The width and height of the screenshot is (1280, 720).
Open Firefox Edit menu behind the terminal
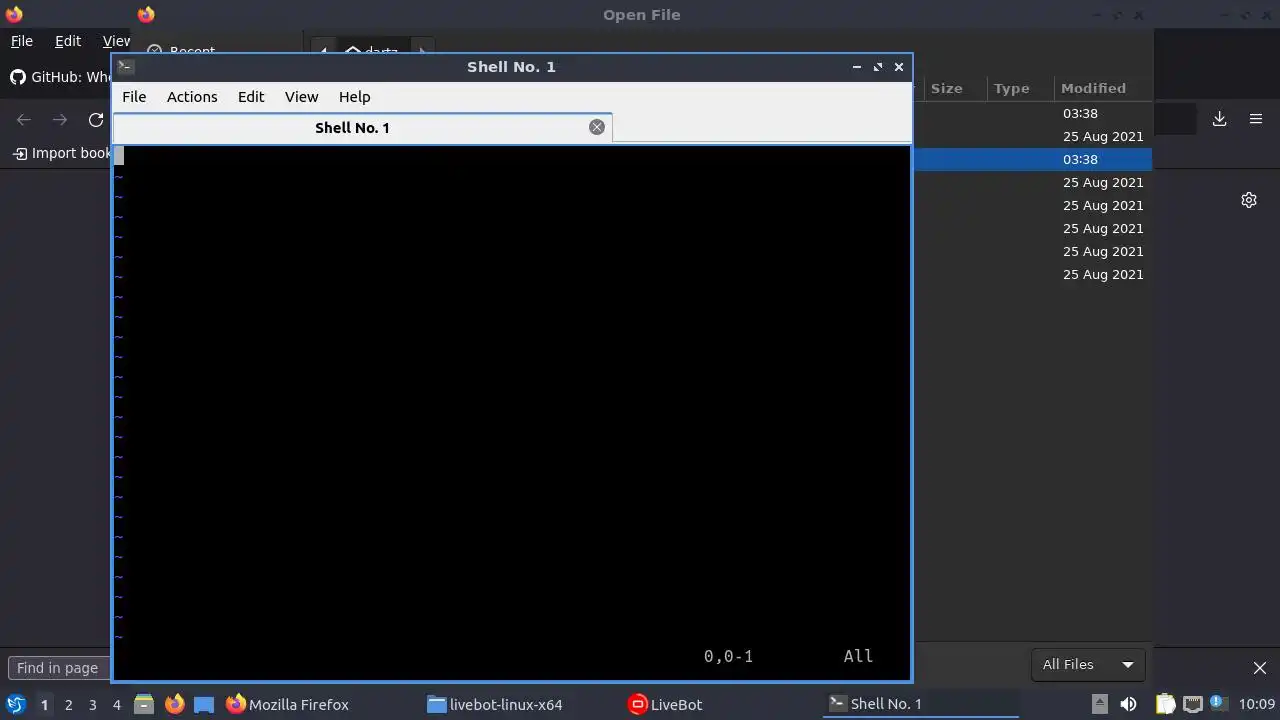pos(68,41)
